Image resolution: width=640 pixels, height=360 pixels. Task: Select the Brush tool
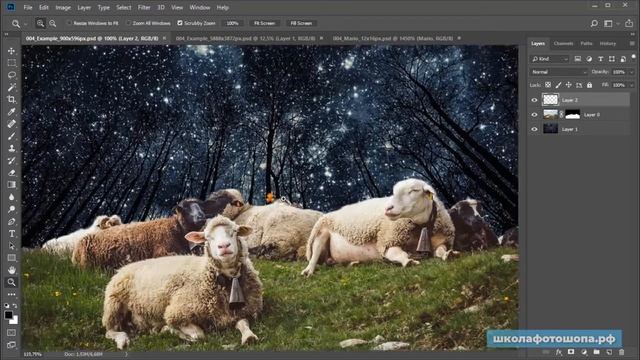pyautogui.click(x=11, y=136)
